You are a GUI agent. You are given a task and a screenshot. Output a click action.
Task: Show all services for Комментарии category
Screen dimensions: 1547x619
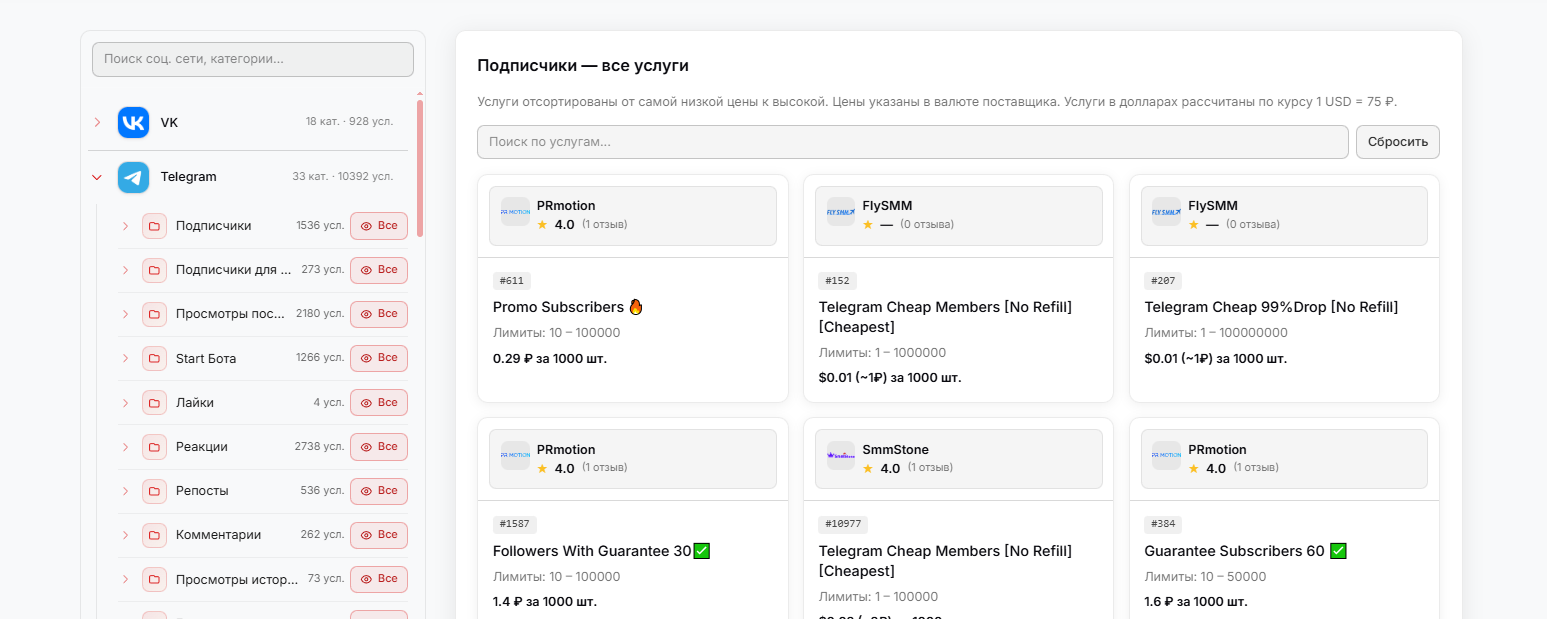click(x=379, y=535)
